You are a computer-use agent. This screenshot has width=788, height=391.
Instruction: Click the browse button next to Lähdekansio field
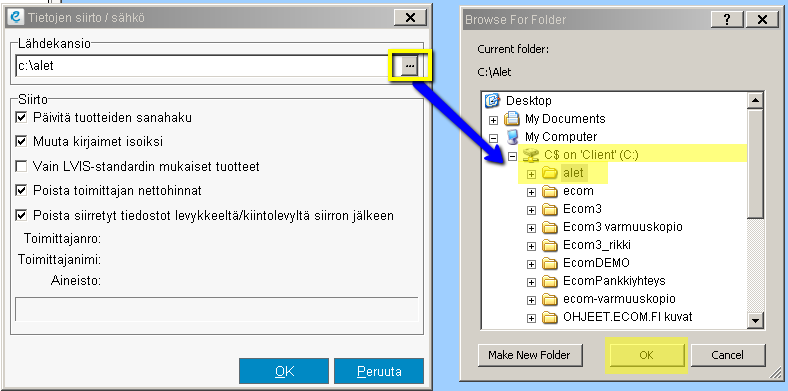coord(410,66)
